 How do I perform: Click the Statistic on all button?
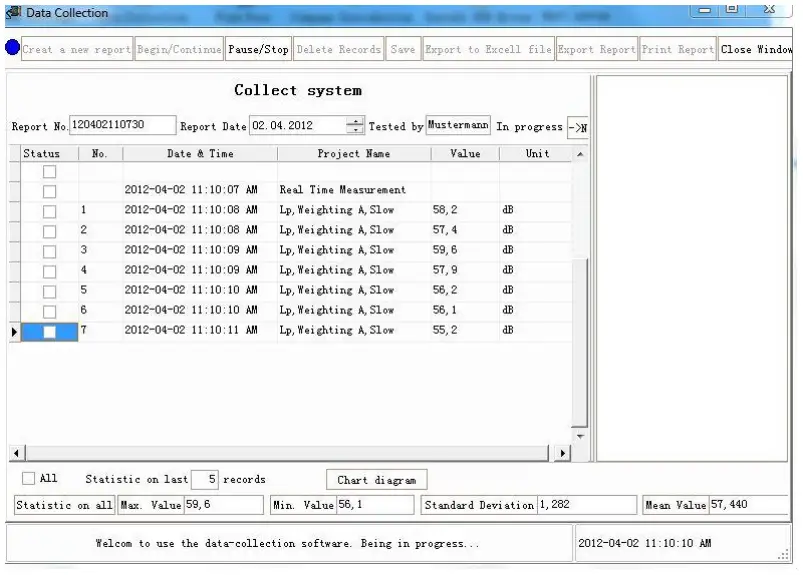(64, 505)
